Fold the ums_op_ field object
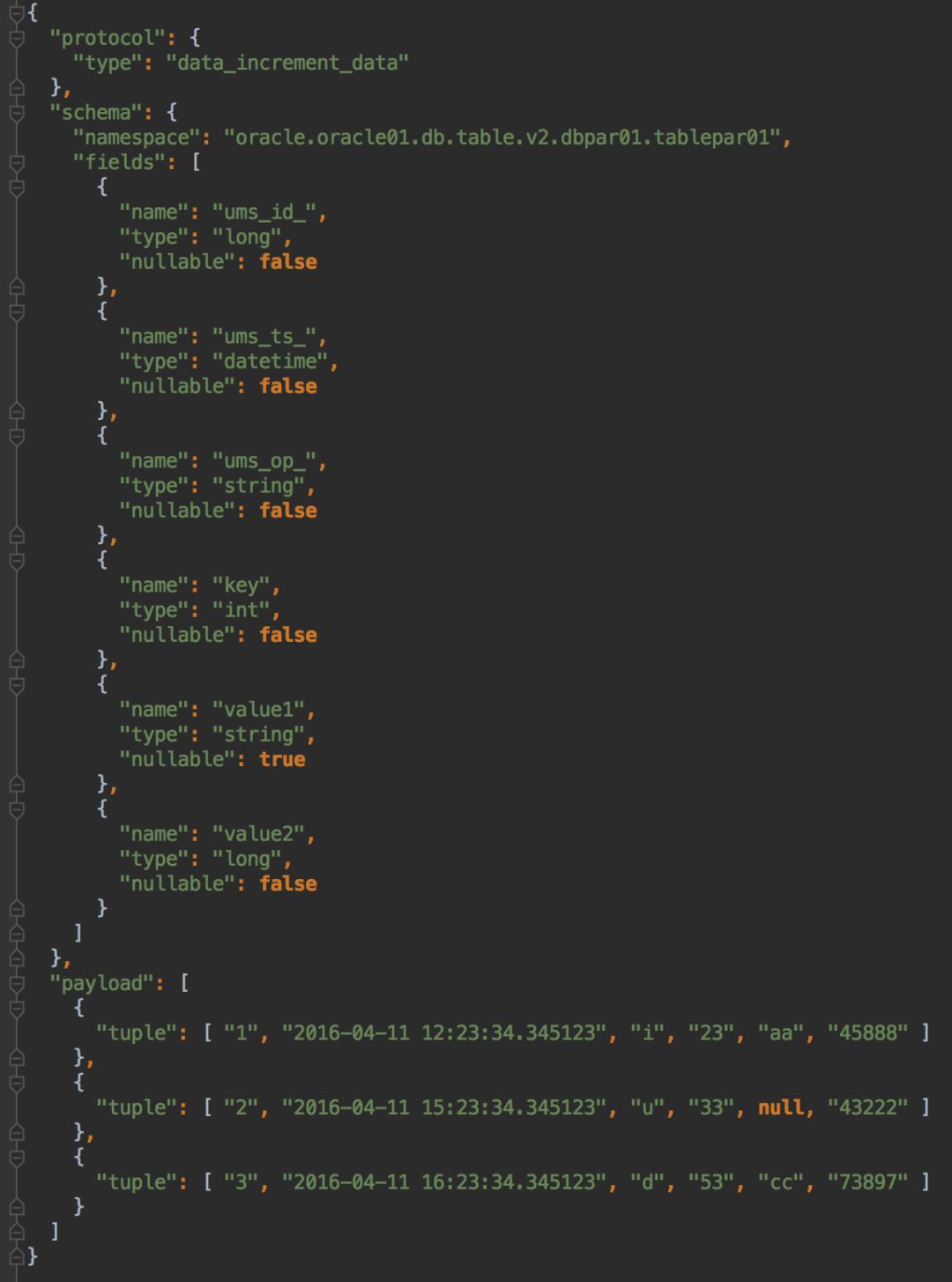The height and width of the screenshot is (1282, 952). click(x=16, y=436)
